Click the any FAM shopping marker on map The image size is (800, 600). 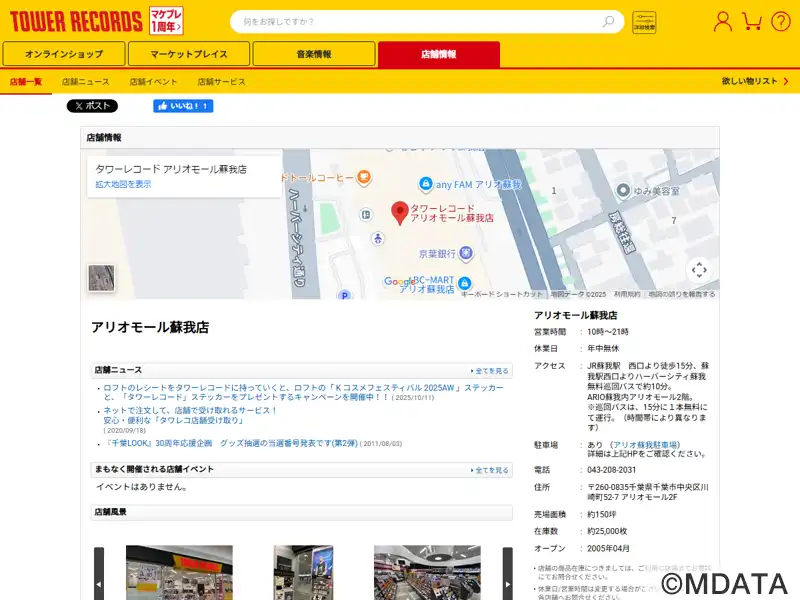click(x=426, y=184)
